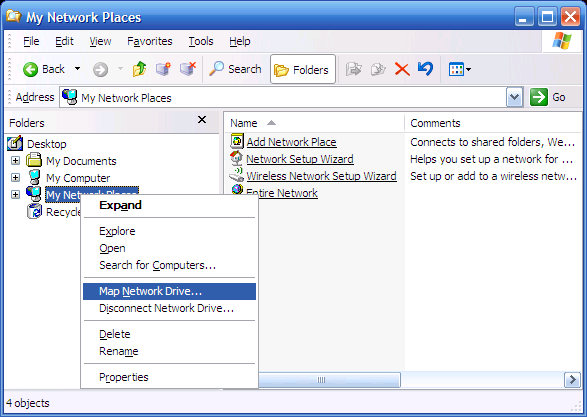Open the Forward history dropdown arrow
587x417 pixels.
[120, 69]
